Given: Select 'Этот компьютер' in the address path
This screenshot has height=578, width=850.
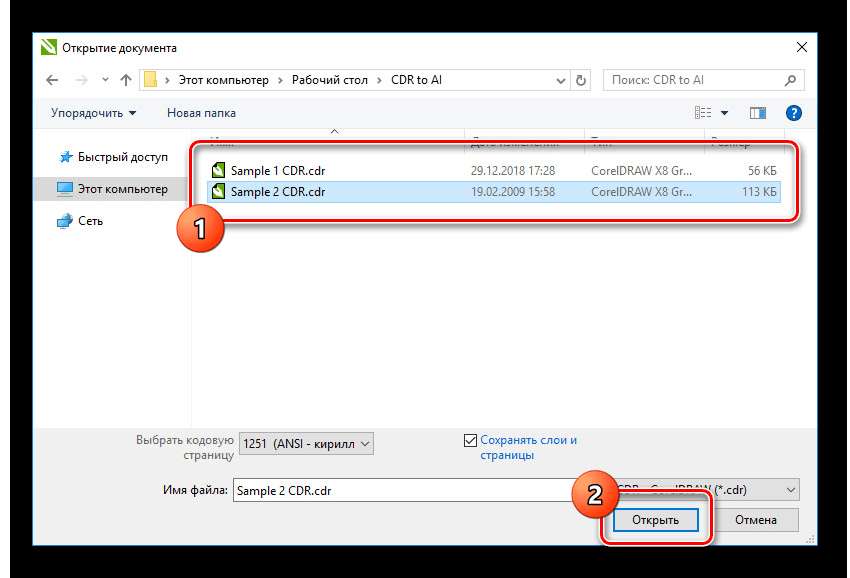Looking at the screenshot, I should (223, 80).
